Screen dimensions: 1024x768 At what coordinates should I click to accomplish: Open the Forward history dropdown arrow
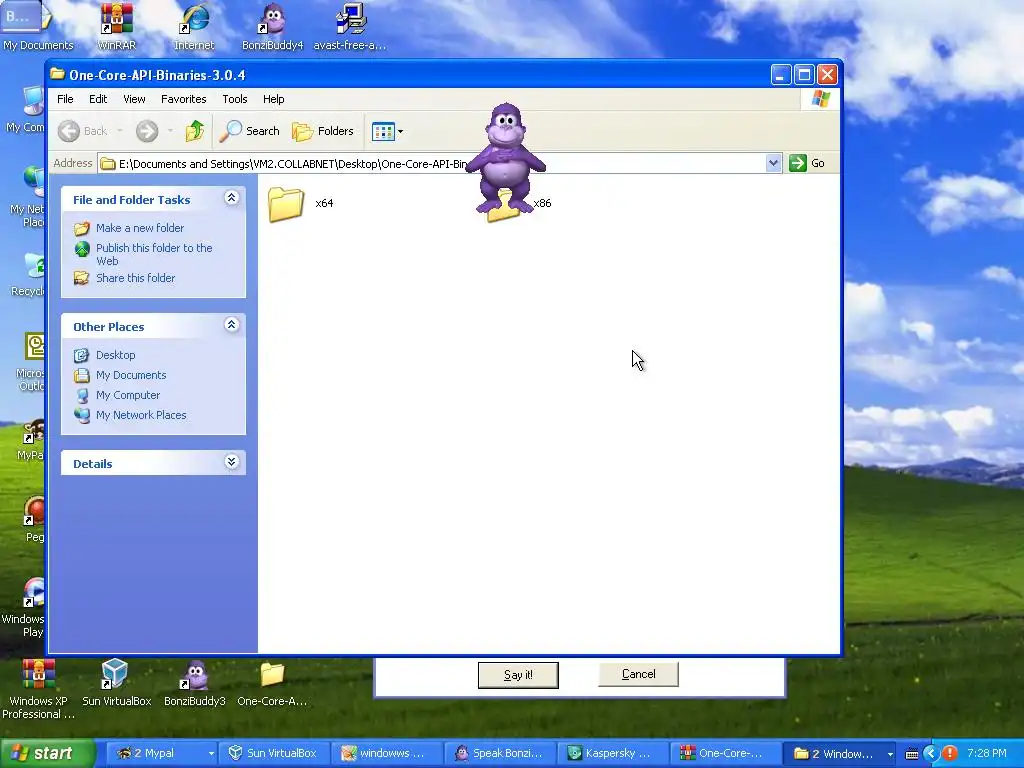[170, 131]
